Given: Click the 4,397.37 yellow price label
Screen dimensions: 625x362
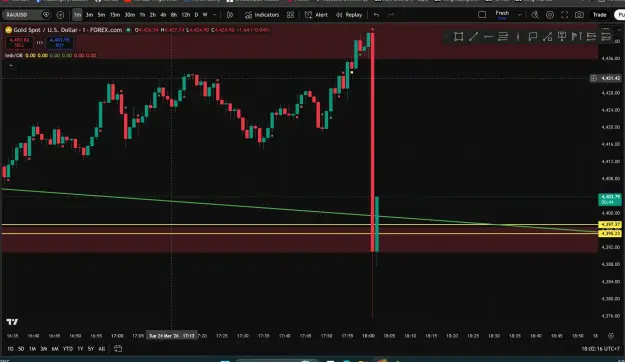Looking at the screenshot, I should 610,224.
